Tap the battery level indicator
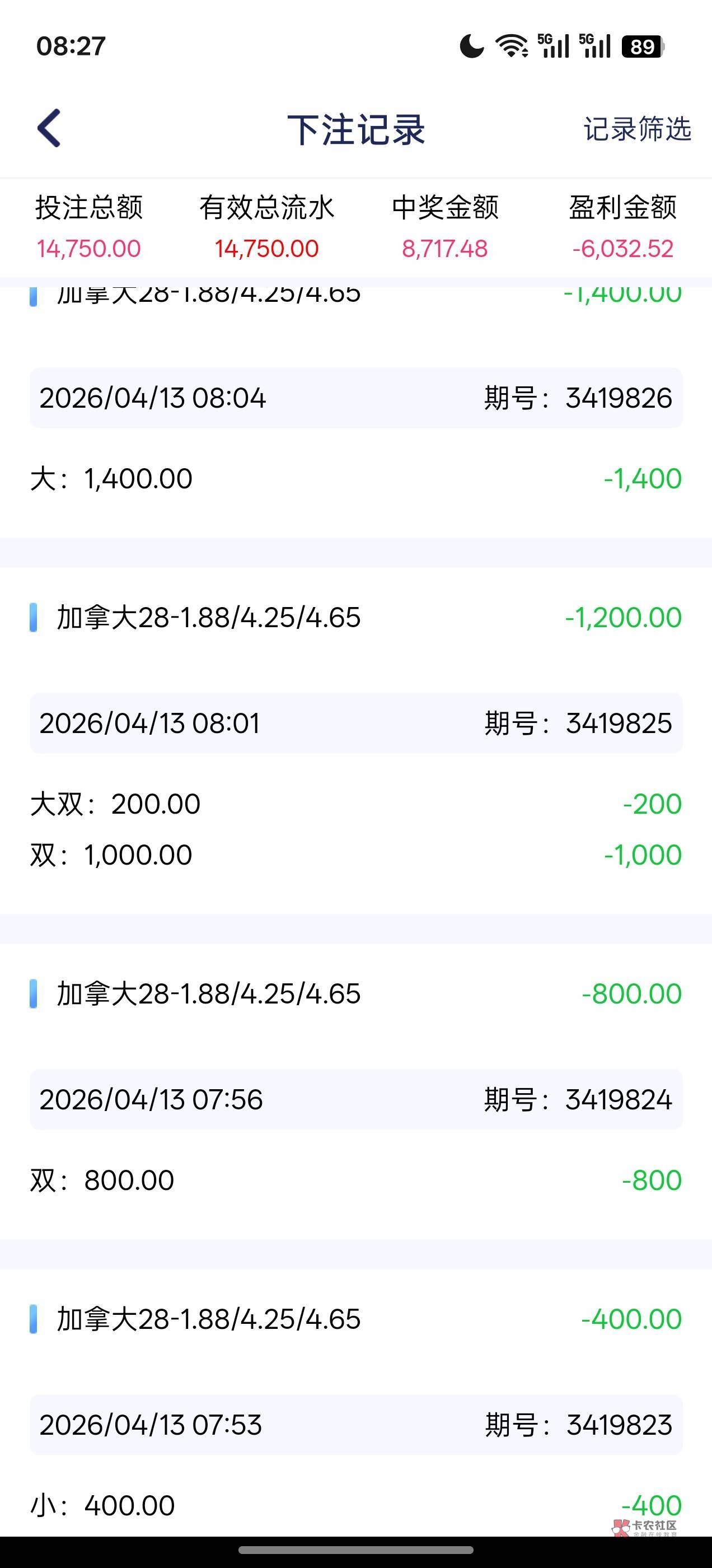Screen dimensions: 712x1568 tap(643, 46)
